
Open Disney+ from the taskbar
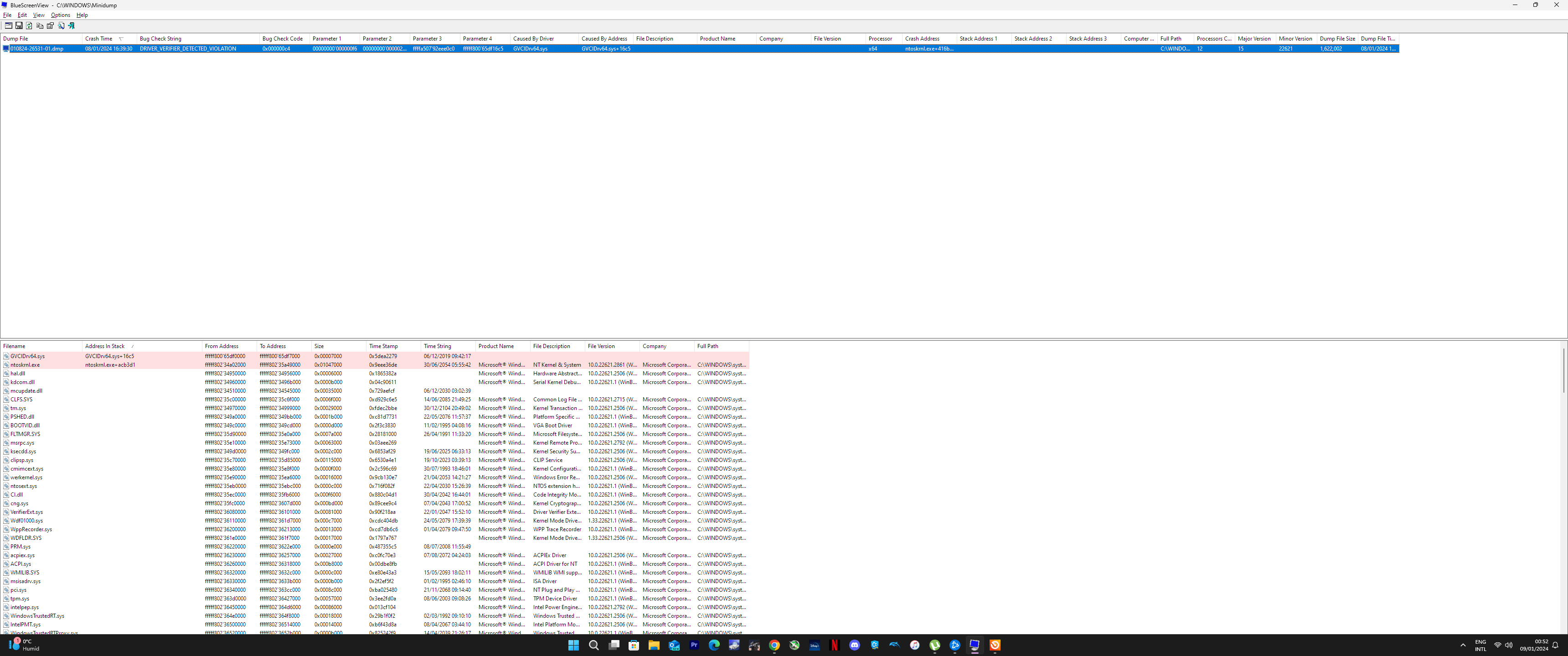pos(815,645)
